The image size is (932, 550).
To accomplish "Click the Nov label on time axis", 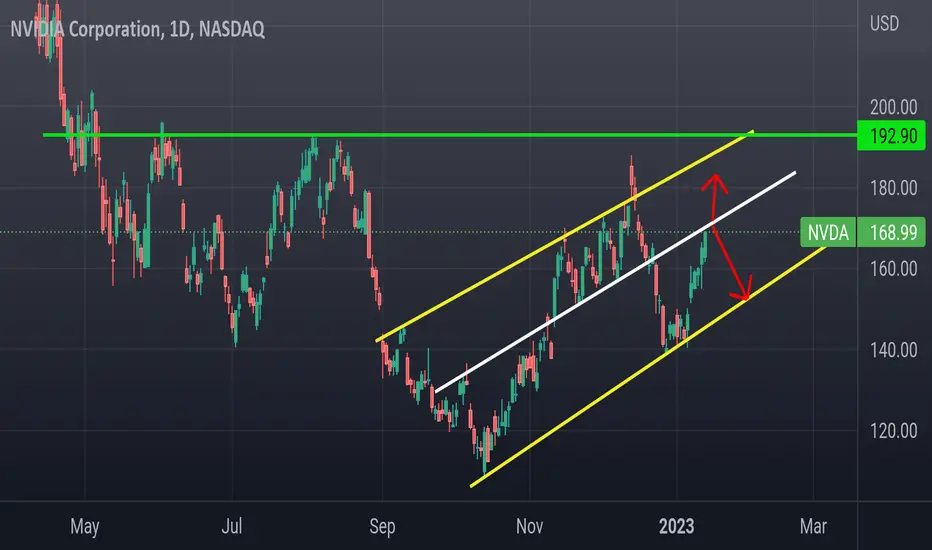I will (530, 526).
